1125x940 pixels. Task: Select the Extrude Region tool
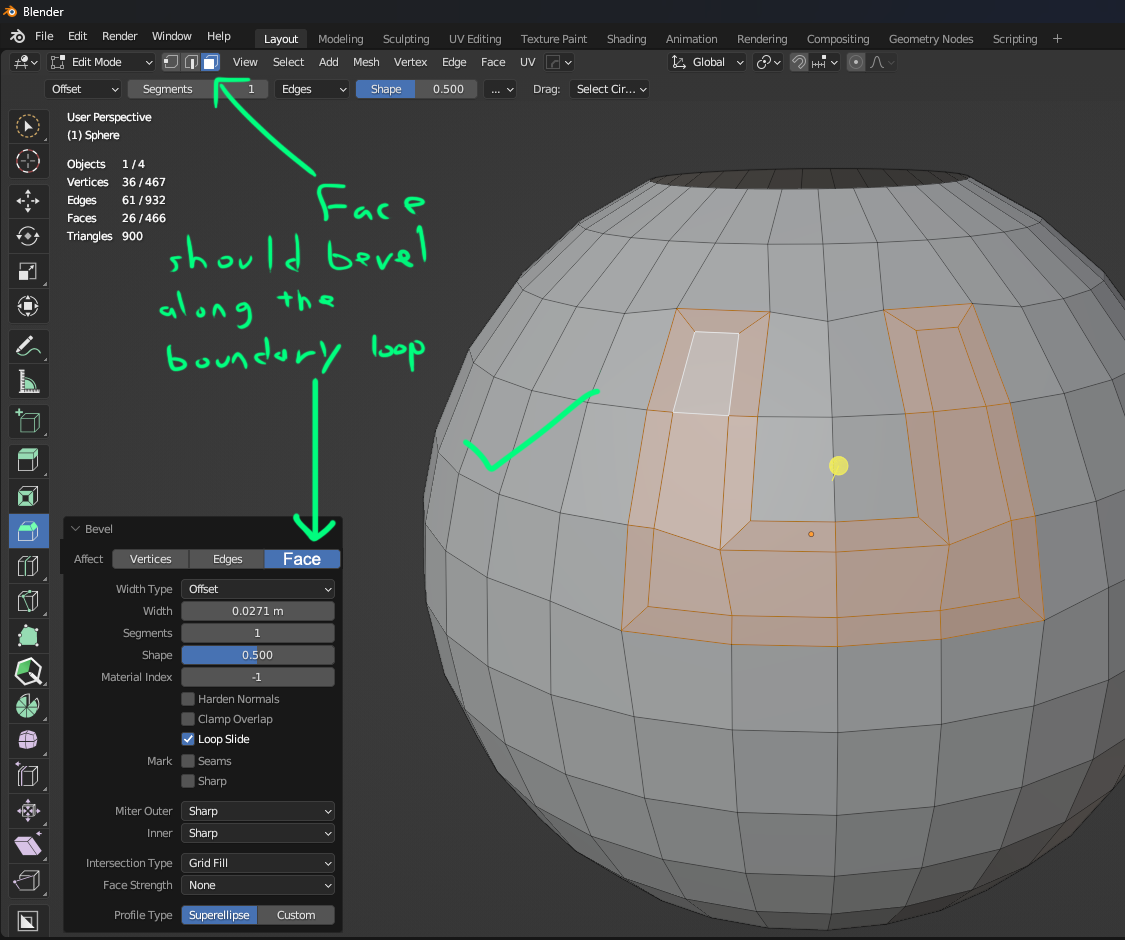coord(28,461)
